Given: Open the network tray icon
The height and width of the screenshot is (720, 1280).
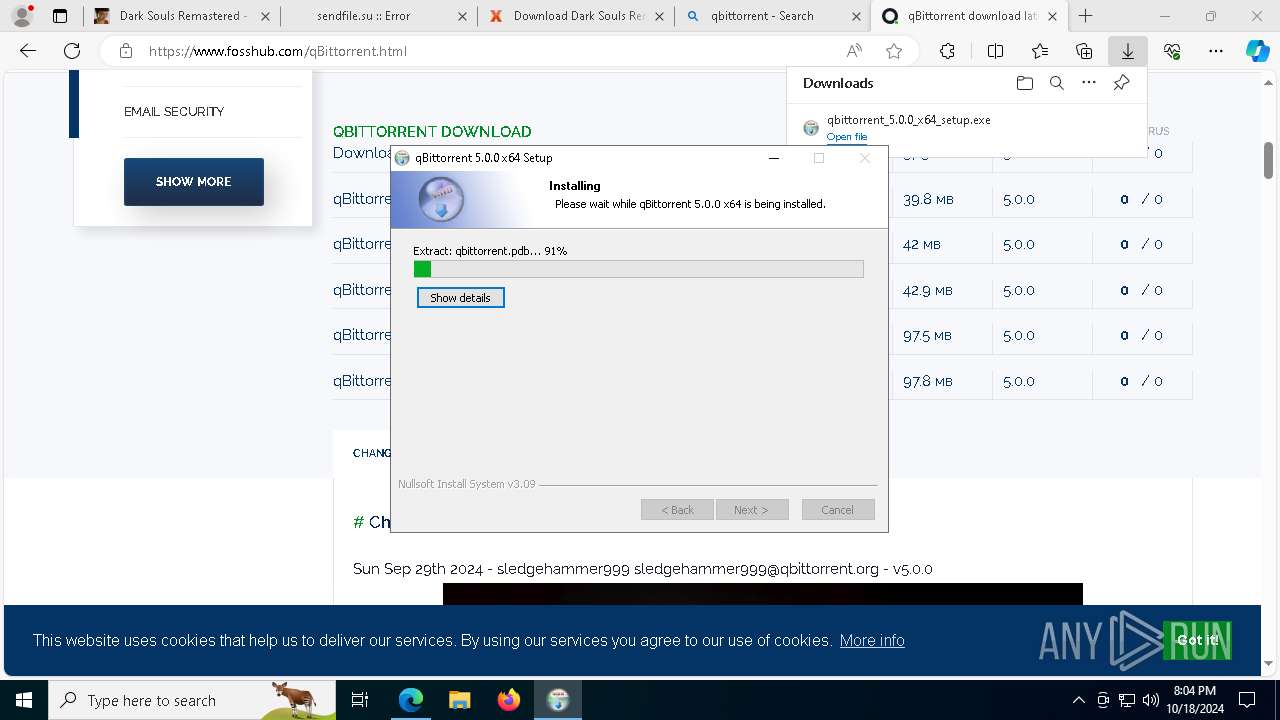Looking at the screenshot, I should [1127, 700].
